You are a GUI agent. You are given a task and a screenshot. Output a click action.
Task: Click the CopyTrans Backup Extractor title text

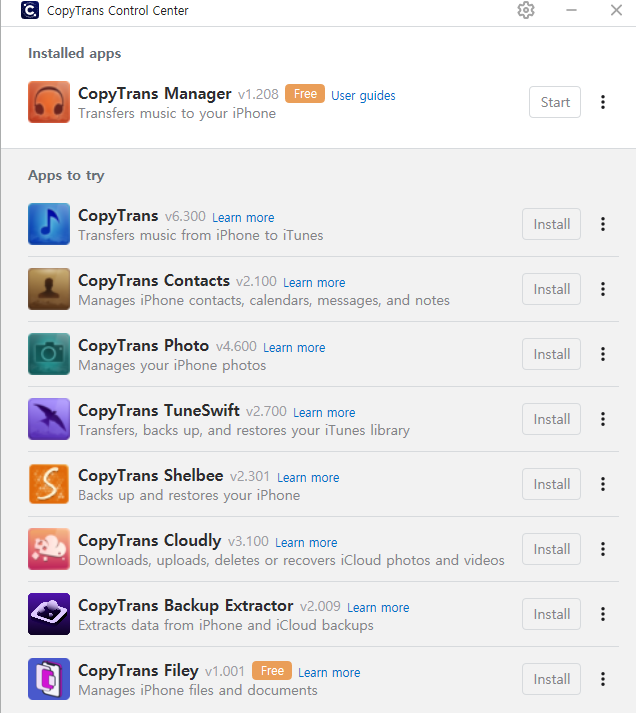pos(185,606)
